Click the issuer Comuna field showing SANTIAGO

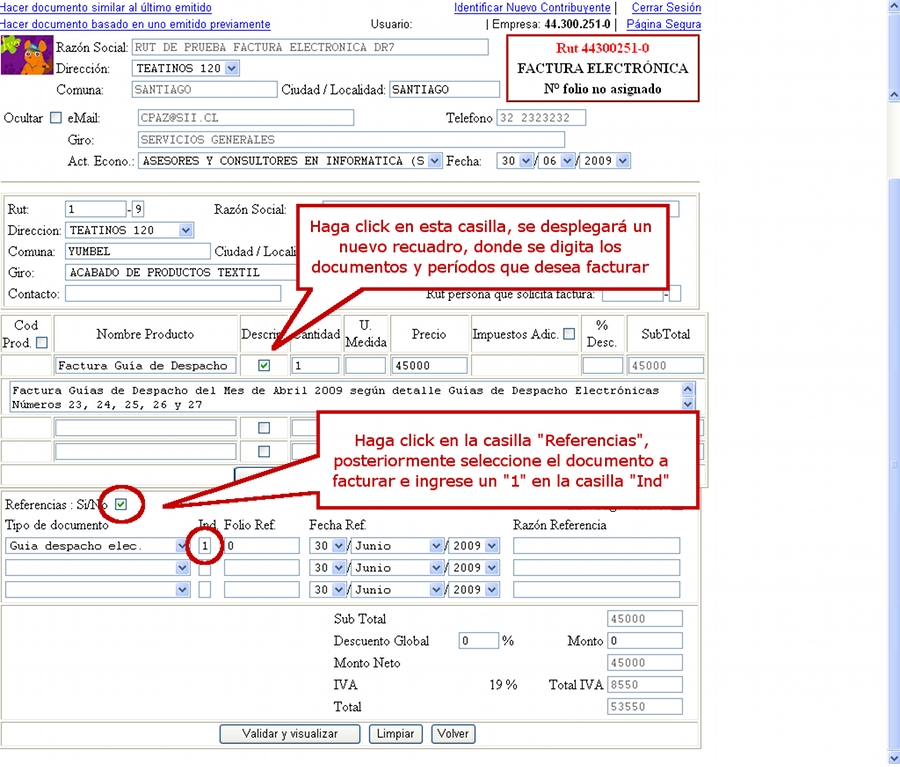(x=204, y=90)
